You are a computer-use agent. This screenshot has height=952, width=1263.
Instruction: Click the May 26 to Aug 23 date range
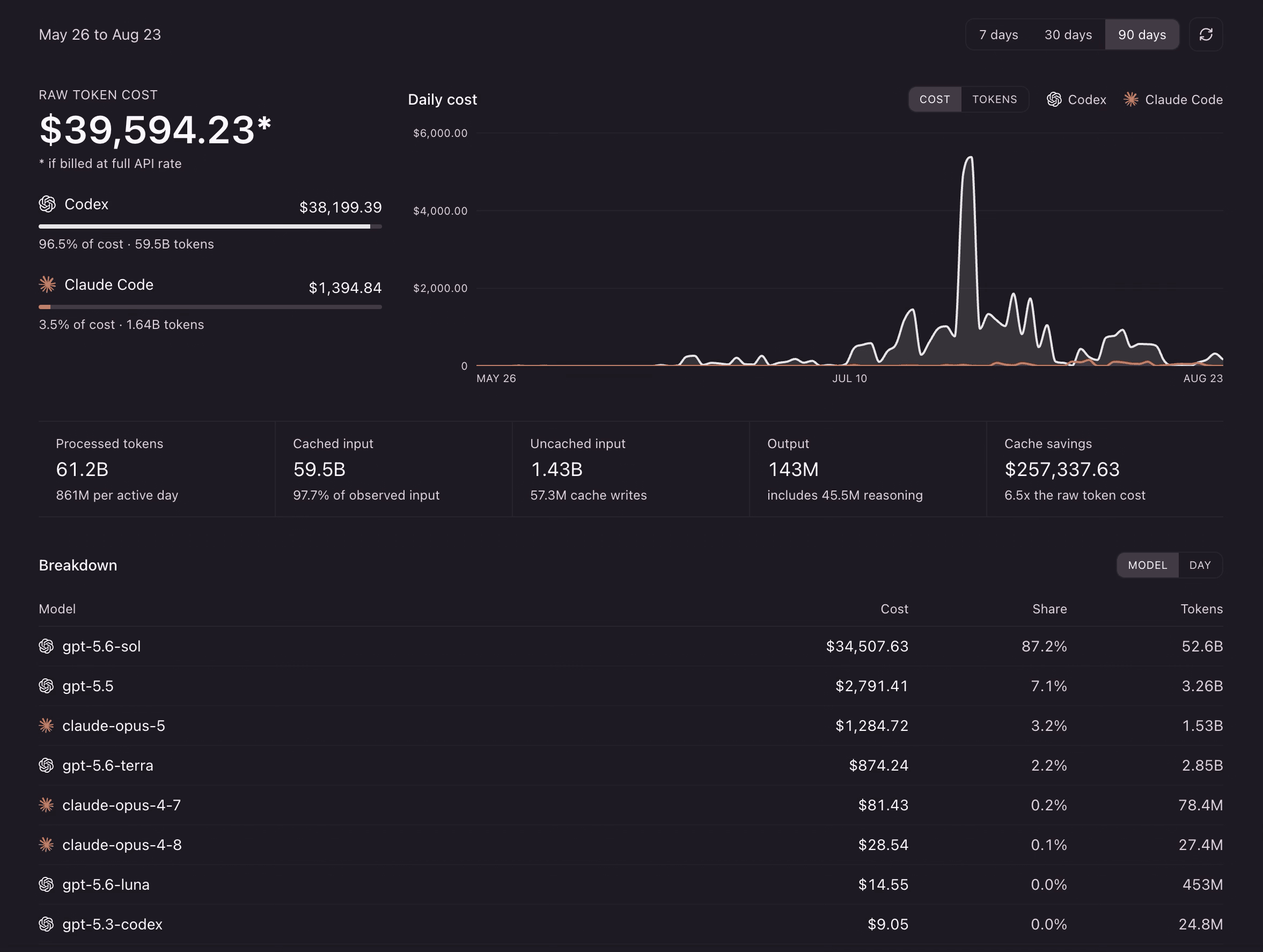pyautogui.click(x=100, y=35)
